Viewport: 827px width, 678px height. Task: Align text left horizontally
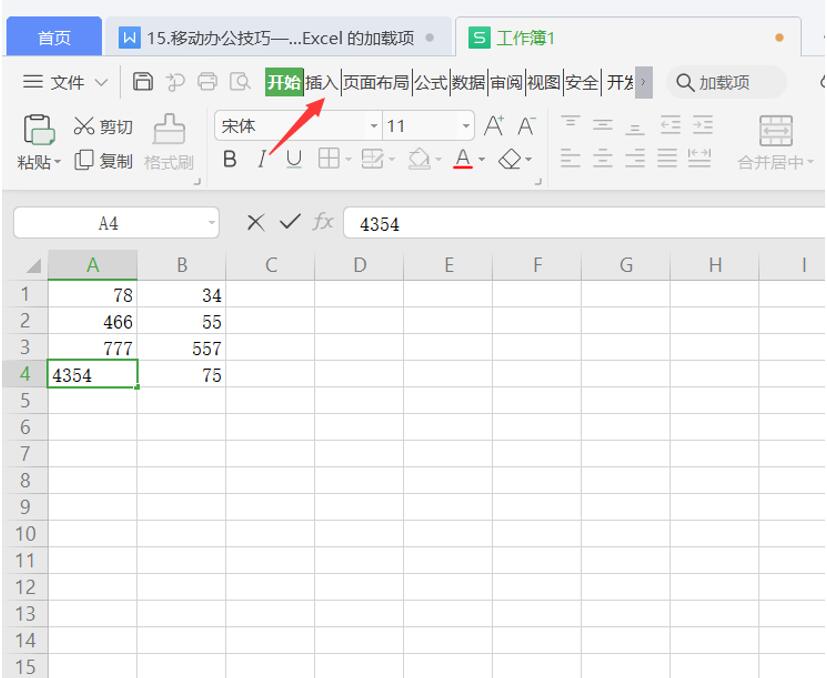[x=570, y=158]
